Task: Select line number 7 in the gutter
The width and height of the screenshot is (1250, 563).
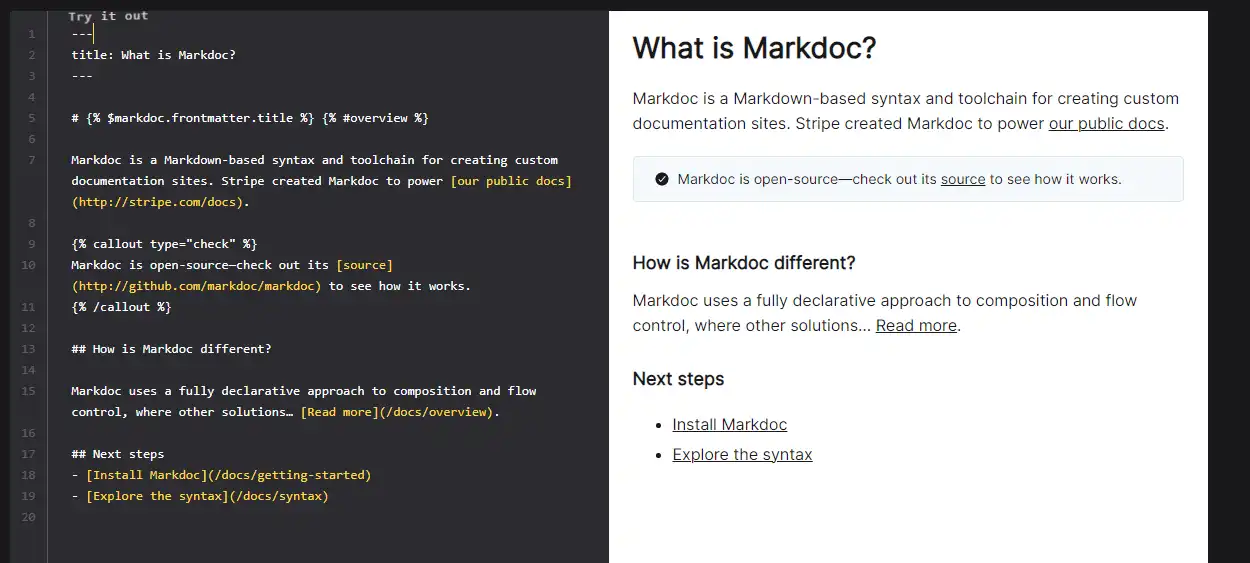Action: coord(32,160)
